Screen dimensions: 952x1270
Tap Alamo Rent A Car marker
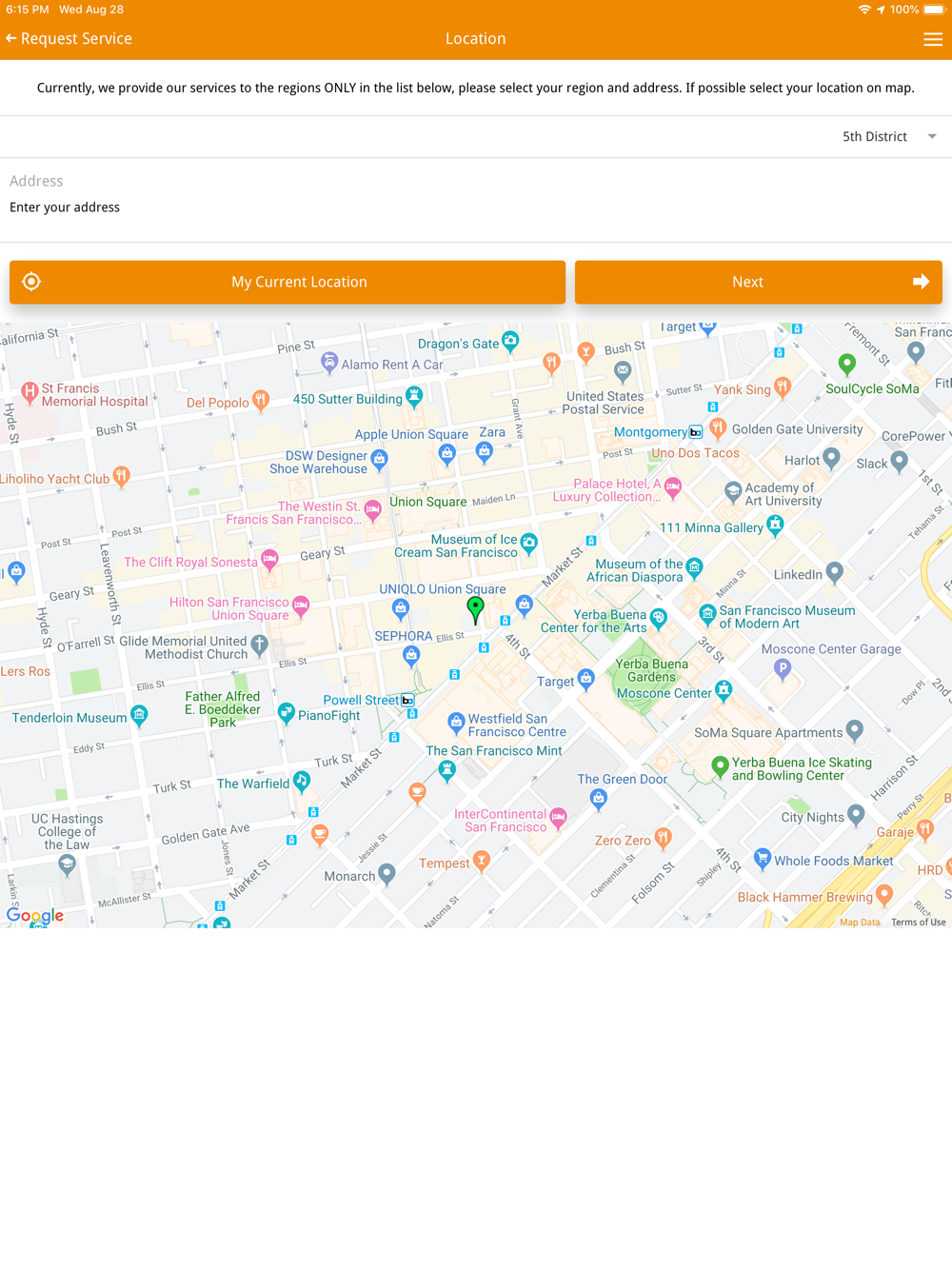pos(329,362)
